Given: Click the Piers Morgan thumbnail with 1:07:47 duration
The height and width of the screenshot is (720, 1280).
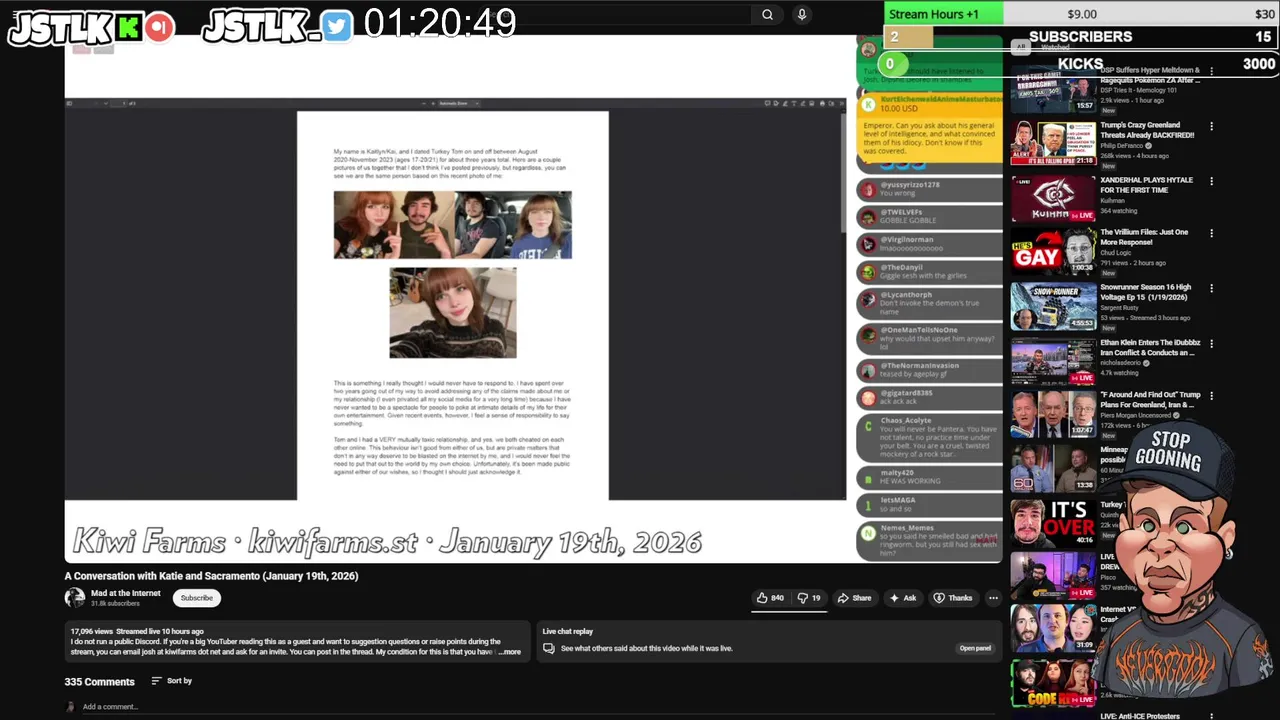Looking at the screenshot, I should [1053, 414].
